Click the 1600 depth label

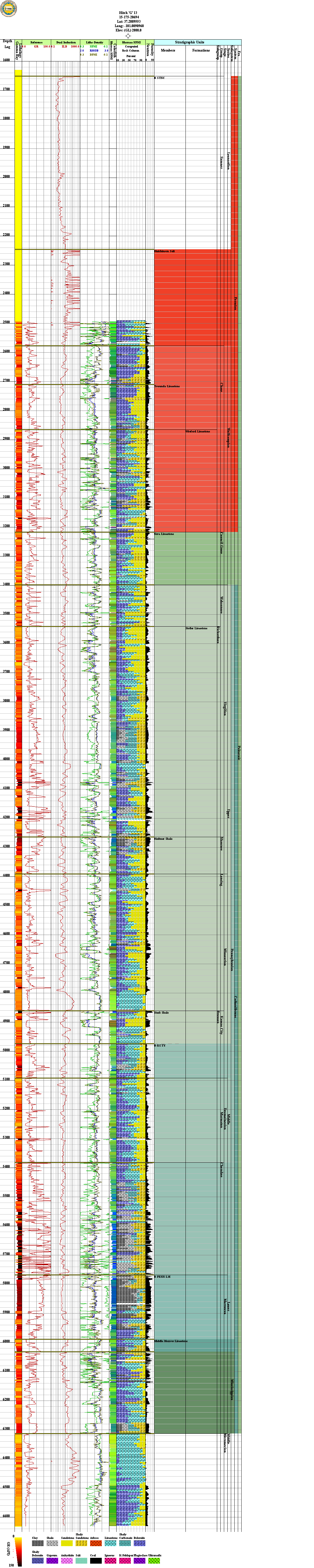click(x=6, y=60)
